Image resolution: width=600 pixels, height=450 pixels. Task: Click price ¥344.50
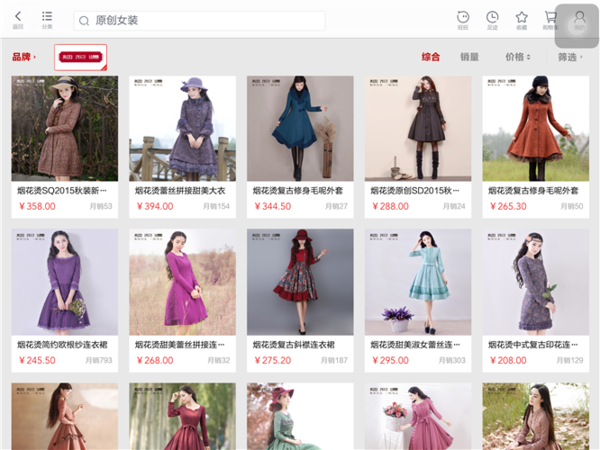(x=273, y=206)
